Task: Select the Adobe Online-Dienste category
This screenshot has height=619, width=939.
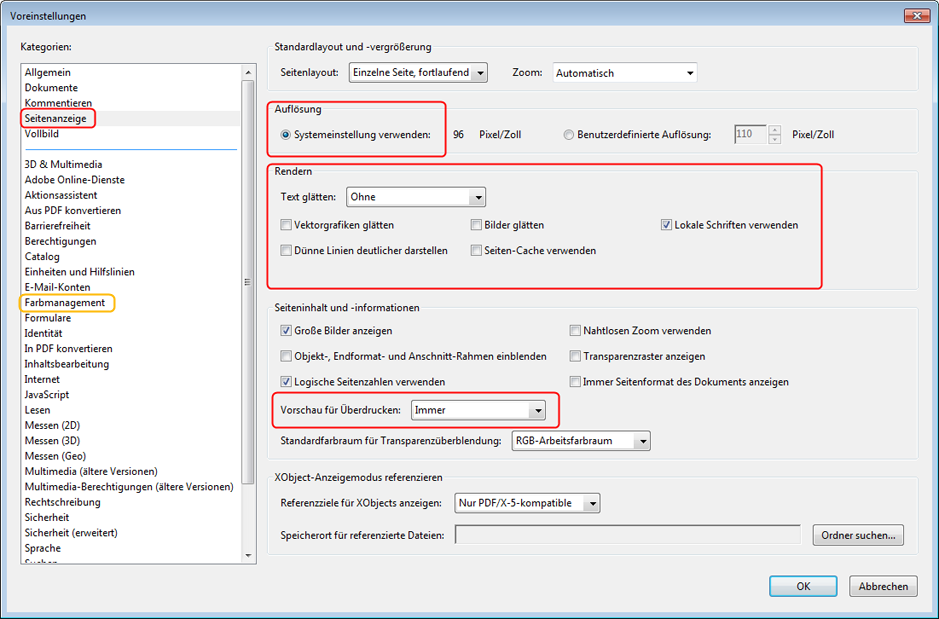Action: [74, 180]
